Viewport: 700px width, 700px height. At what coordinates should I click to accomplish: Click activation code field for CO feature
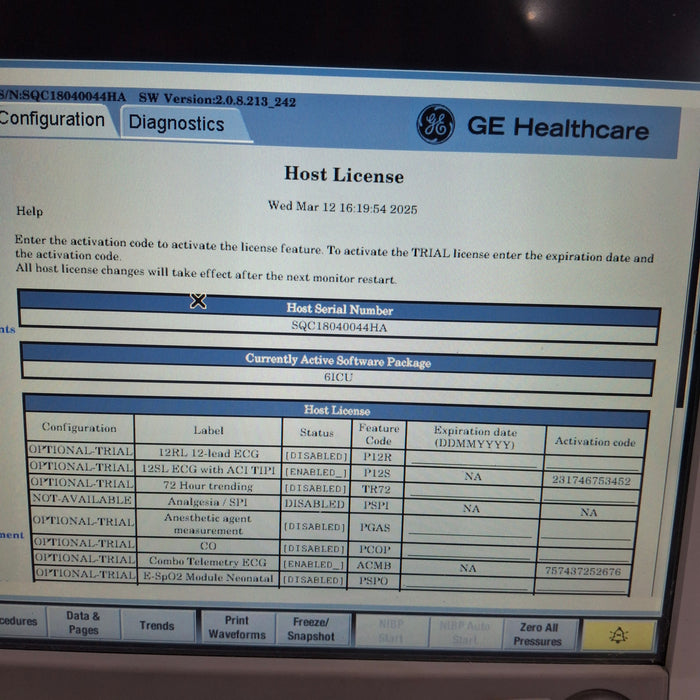pyautogui.click(x=588, y=554)
